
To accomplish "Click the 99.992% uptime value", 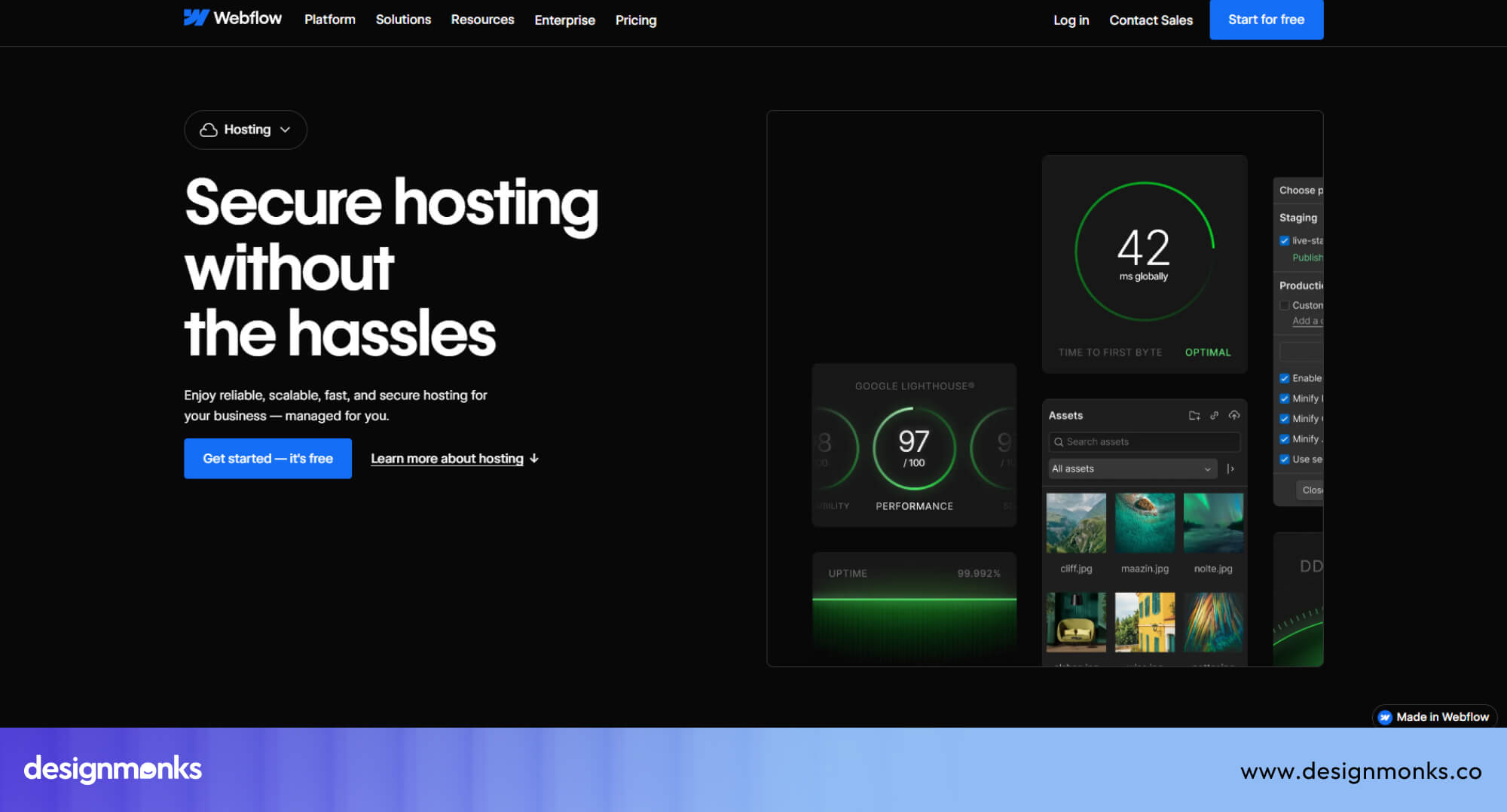I will click(979, 573).
